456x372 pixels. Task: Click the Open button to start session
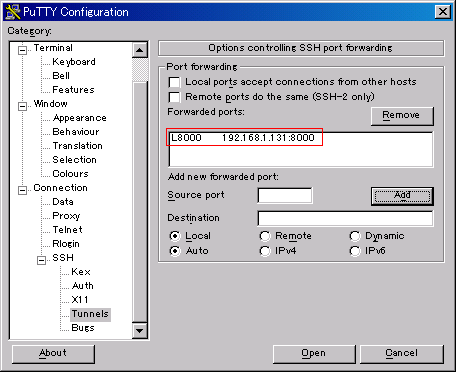click(314, 354)
